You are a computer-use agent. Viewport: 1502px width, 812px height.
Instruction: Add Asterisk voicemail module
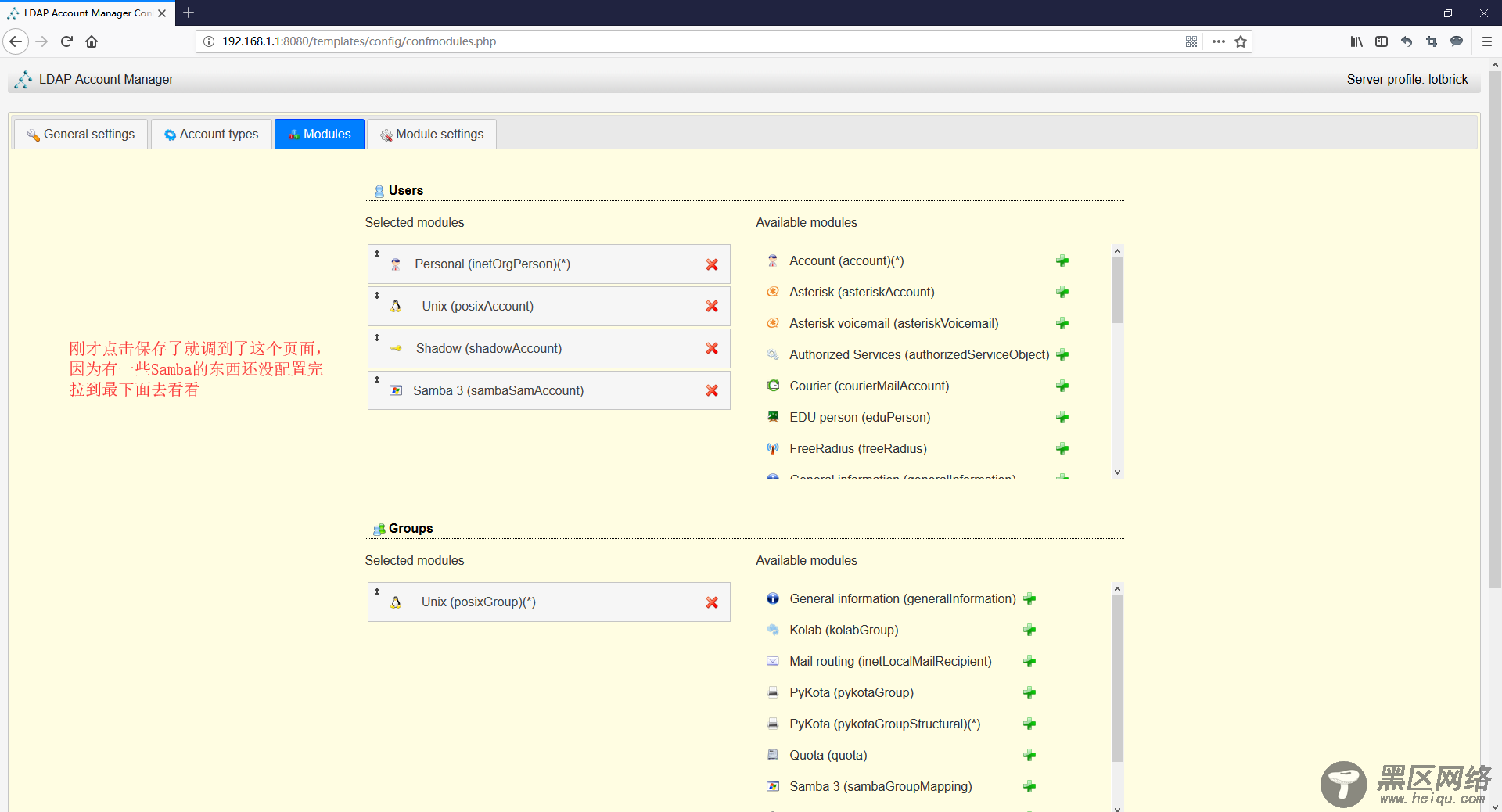pyautogui.click(x=1062, y=323)
